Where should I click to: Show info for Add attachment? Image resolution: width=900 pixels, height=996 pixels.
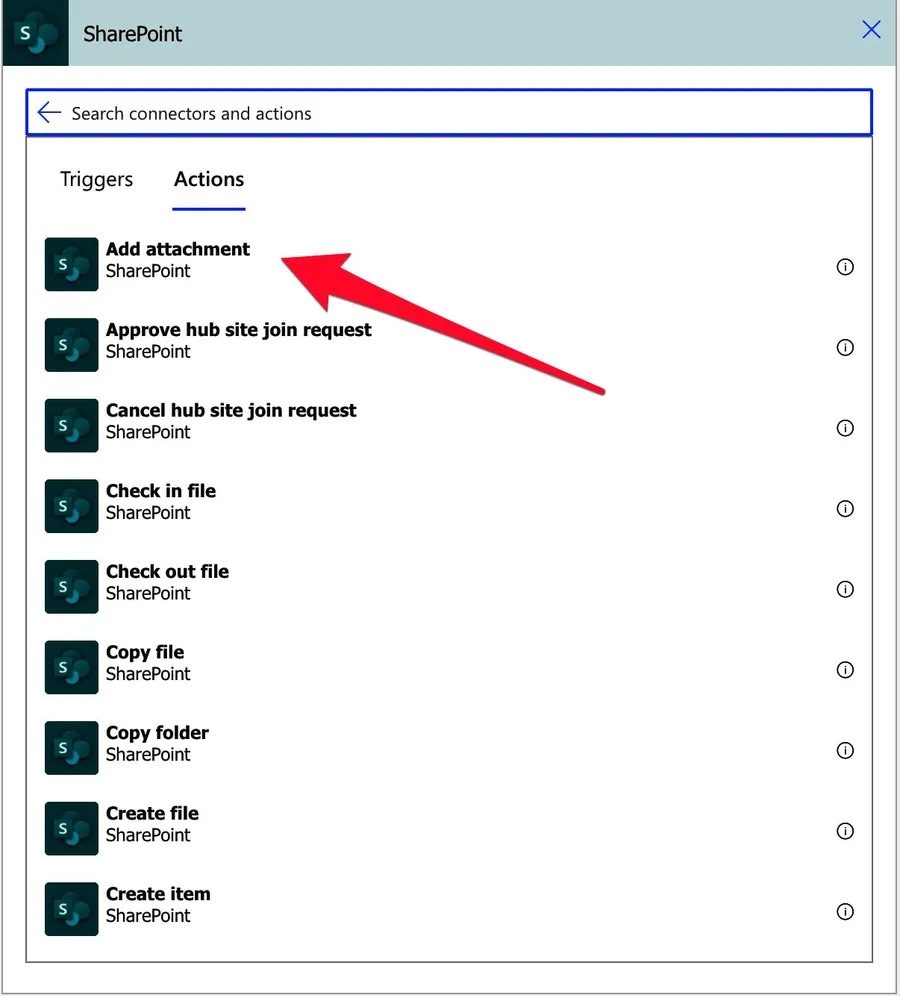(845, 267)
